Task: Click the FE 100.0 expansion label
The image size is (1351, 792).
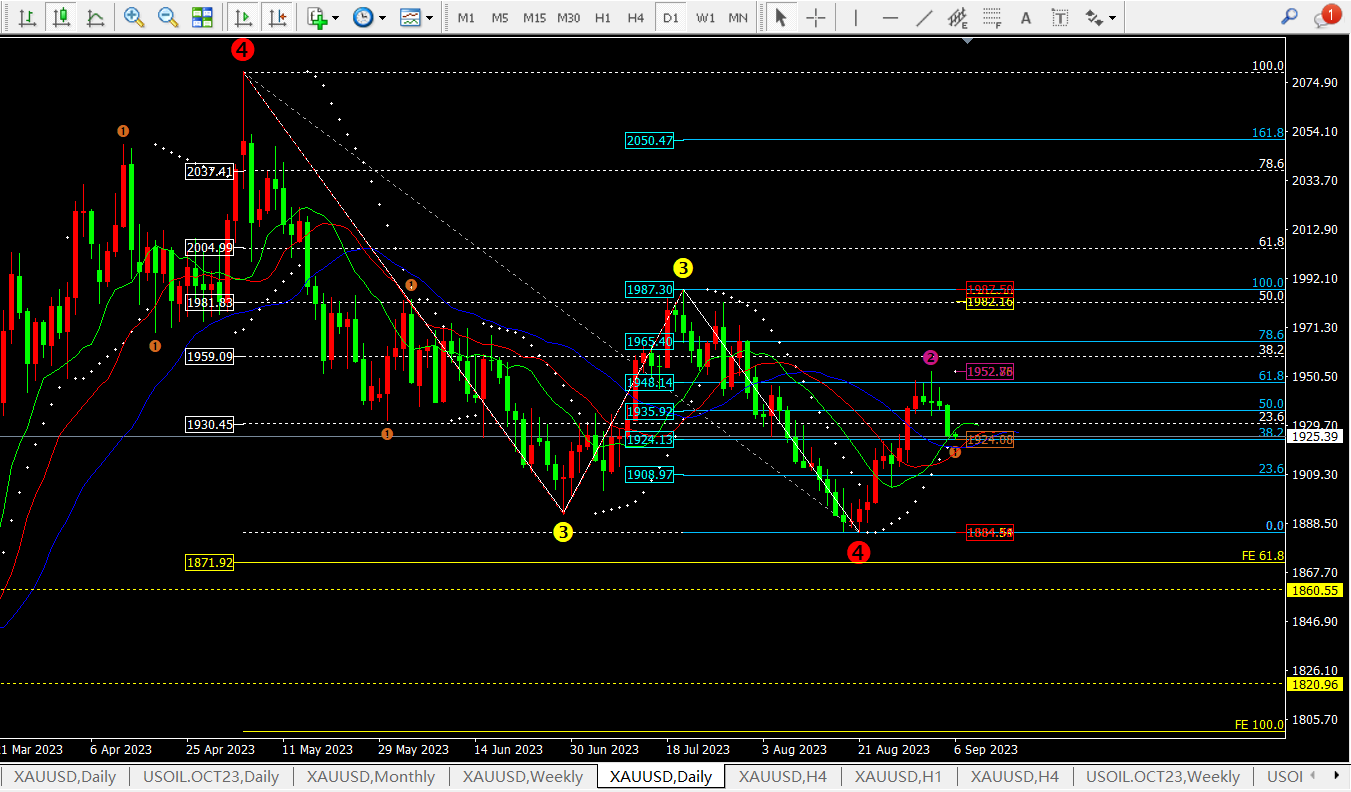Action: (1260, 725)
